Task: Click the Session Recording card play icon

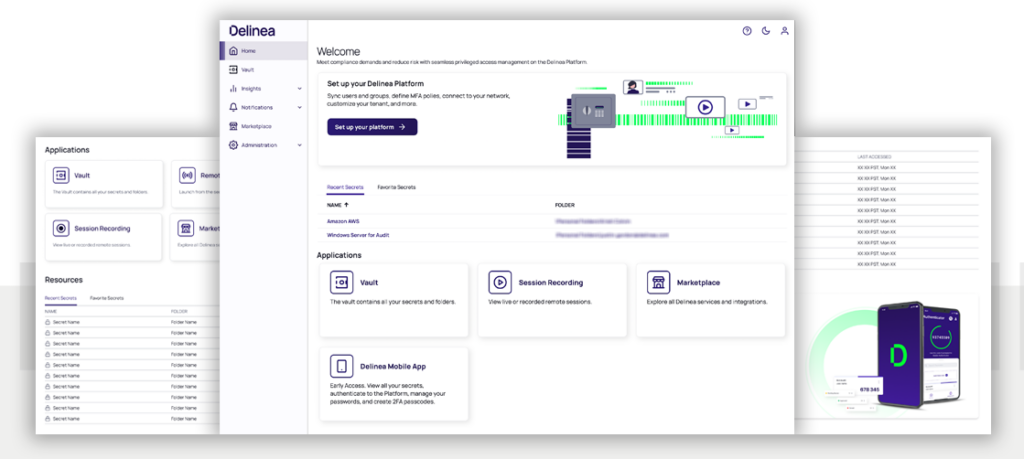Action: [x=500, y=283]
